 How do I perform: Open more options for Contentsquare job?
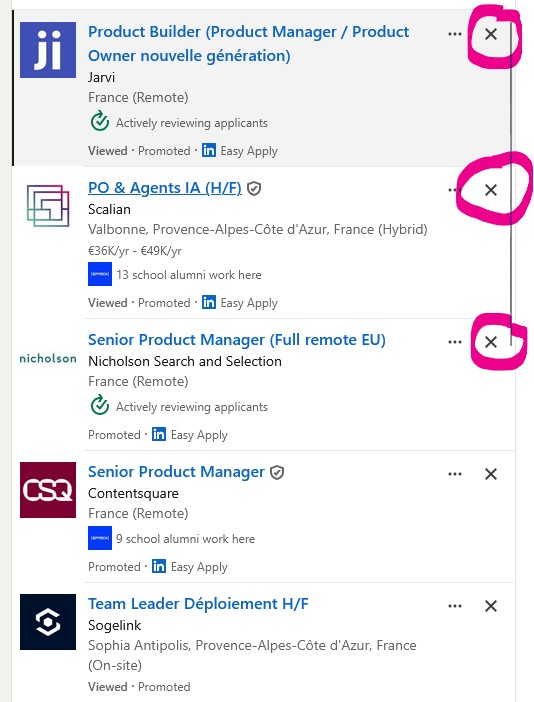point(455,474)
